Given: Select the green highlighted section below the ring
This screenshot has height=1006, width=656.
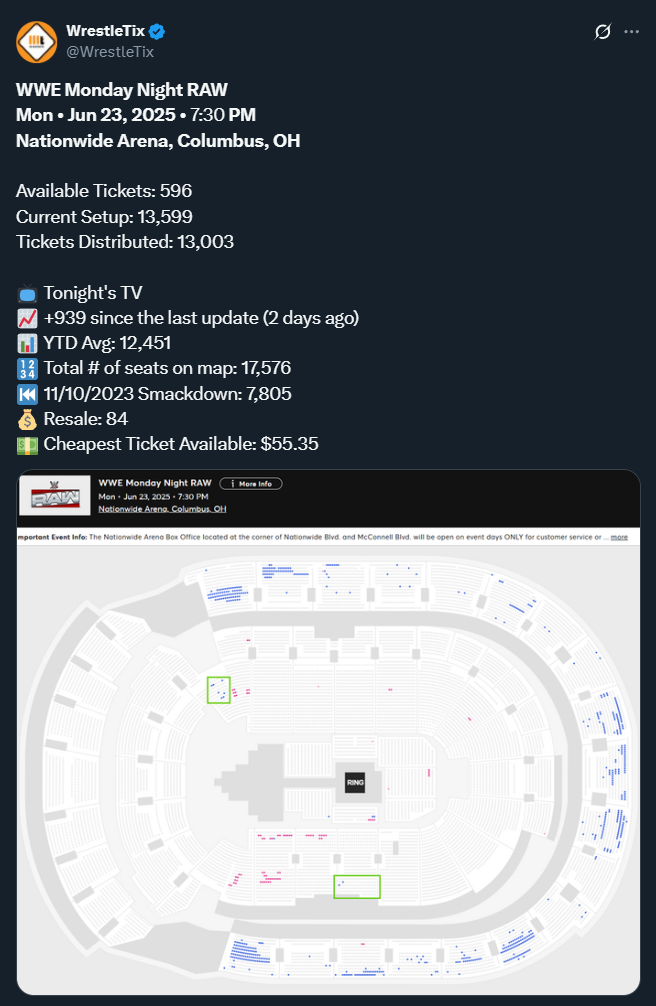Looking at the screenshot, I should pos(357,886).
